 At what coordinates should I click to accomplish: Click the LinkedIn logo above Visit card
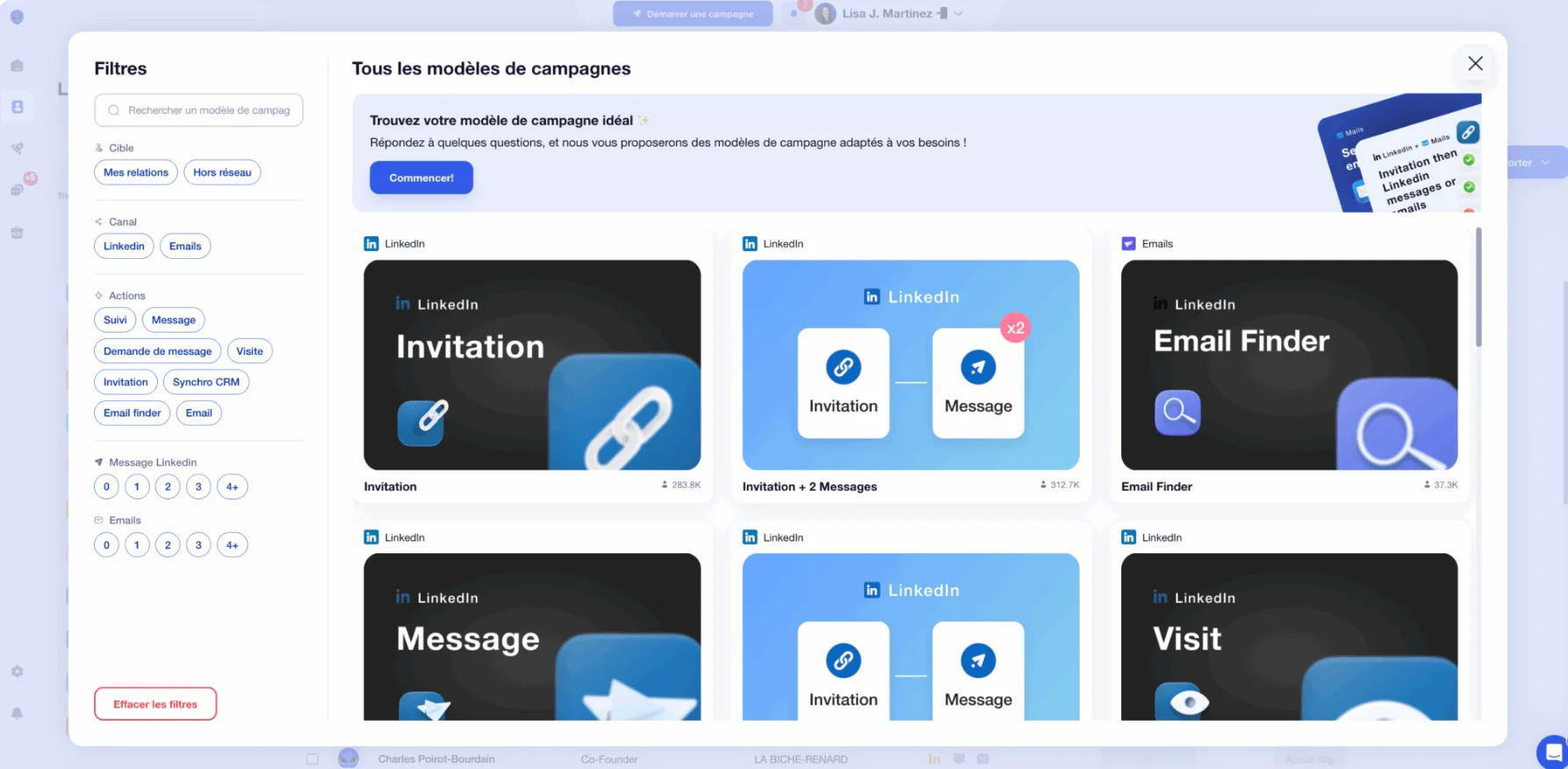(x=1128, y=537)
